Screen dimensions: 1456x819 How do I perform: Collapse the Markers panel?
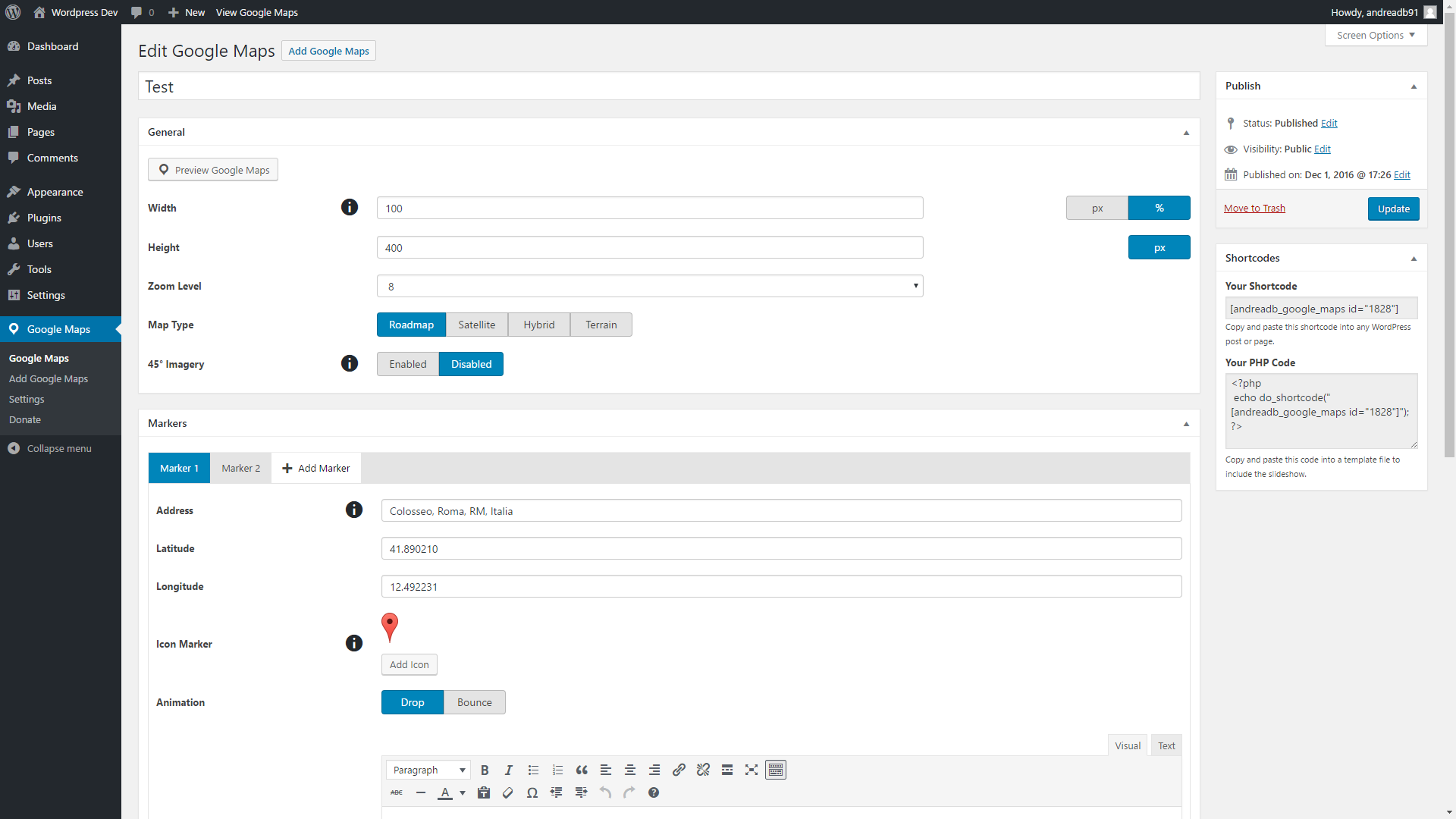click(1187, 424)
